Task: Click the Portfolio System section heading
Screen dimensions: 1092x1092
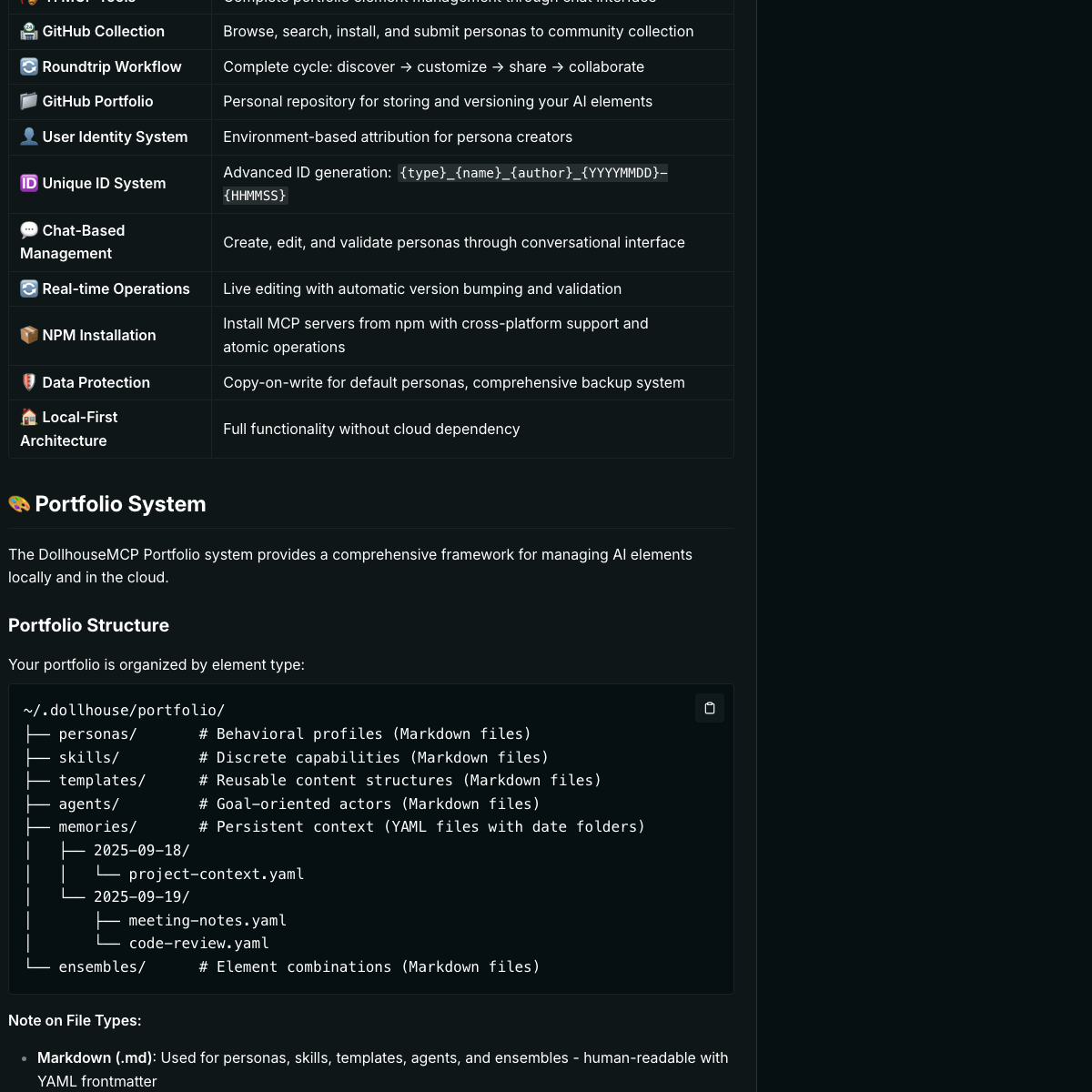Action: point(120,504)
